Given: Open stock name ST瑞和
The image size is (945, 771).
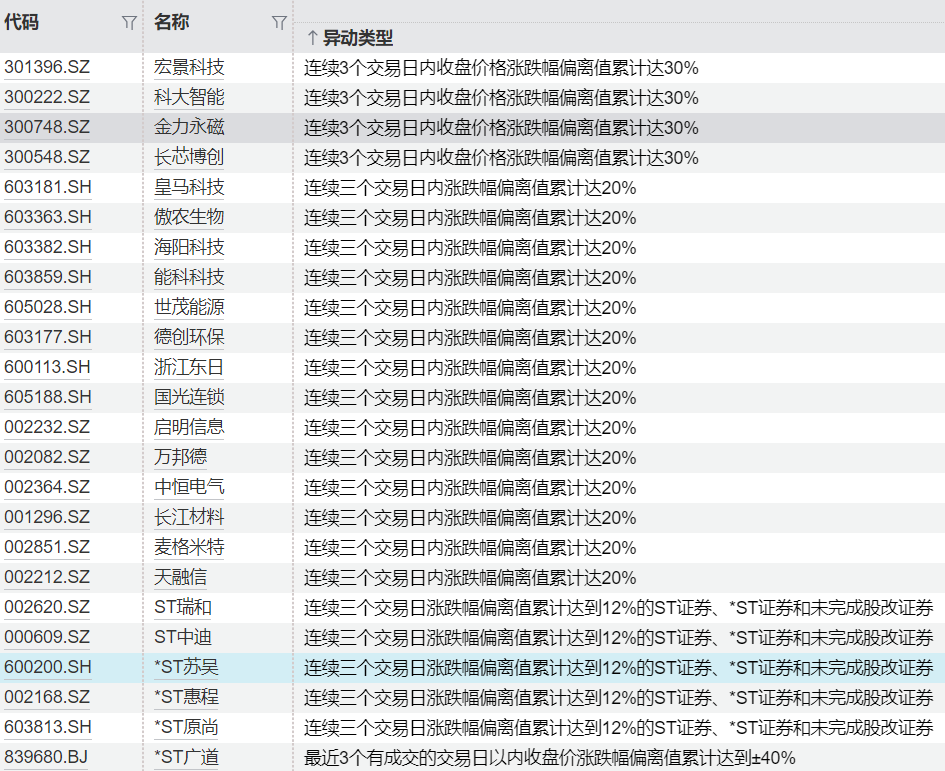Looking at the screenshot, I should pos(183,607).
